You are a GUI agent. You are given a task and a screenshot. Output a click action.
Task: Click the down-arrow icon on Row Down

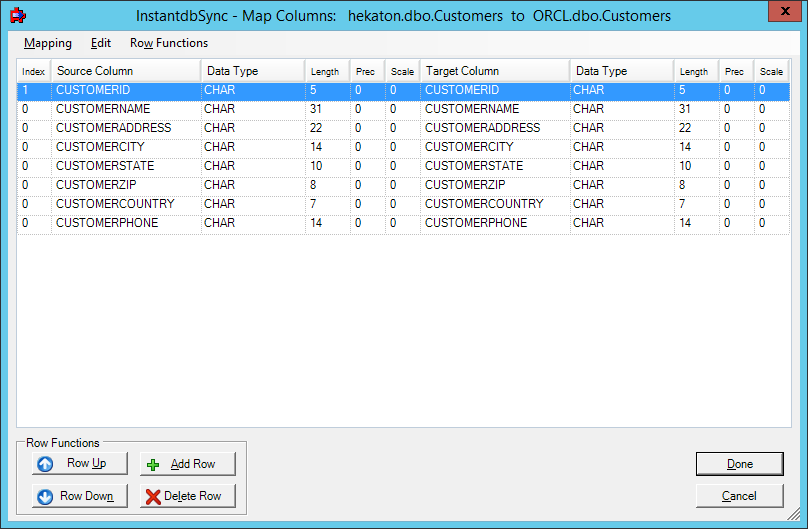(45, 496)
